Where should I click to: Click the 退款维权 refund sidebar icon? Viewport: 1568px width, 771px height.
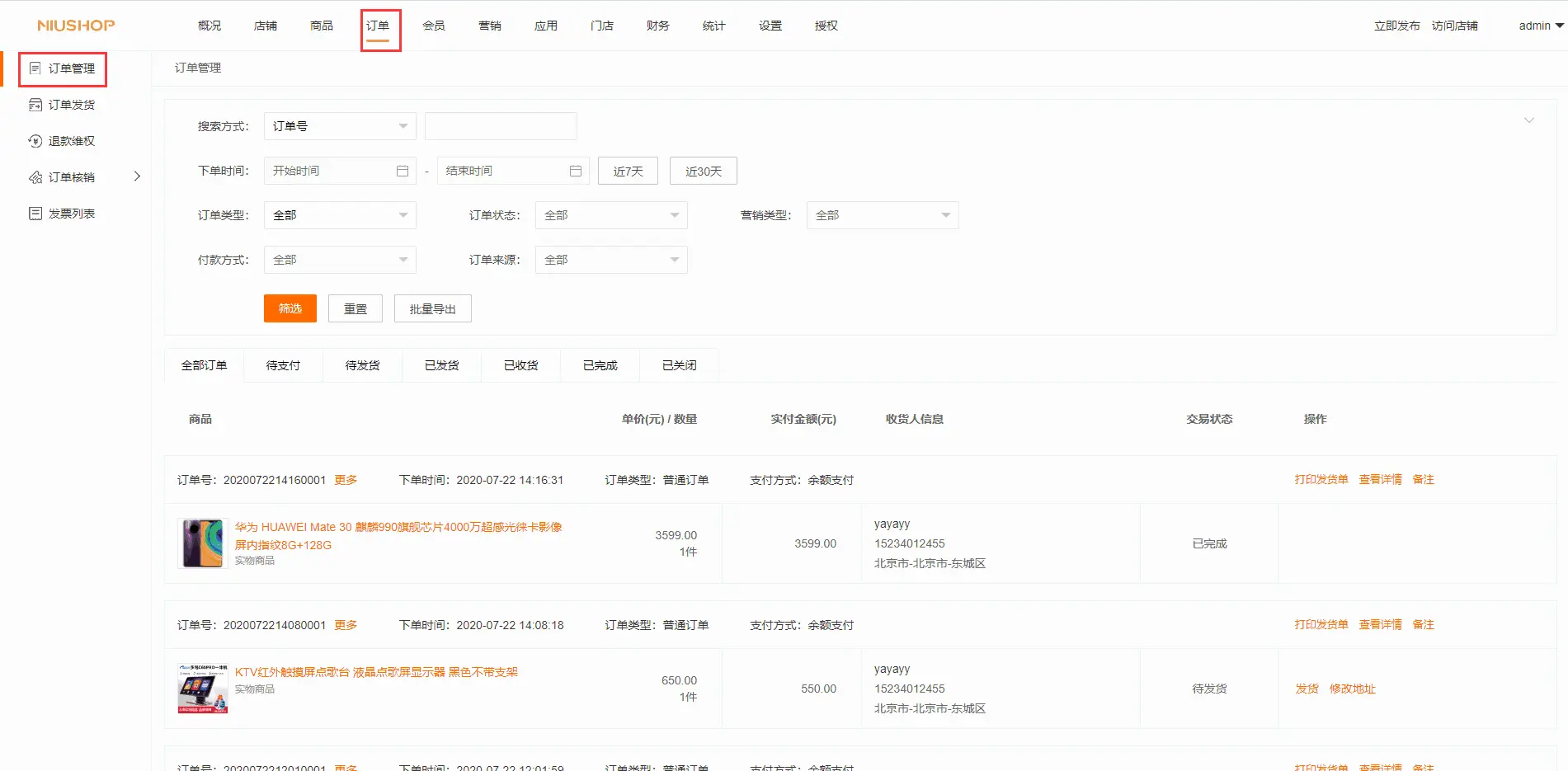click(x=35, y=141)
